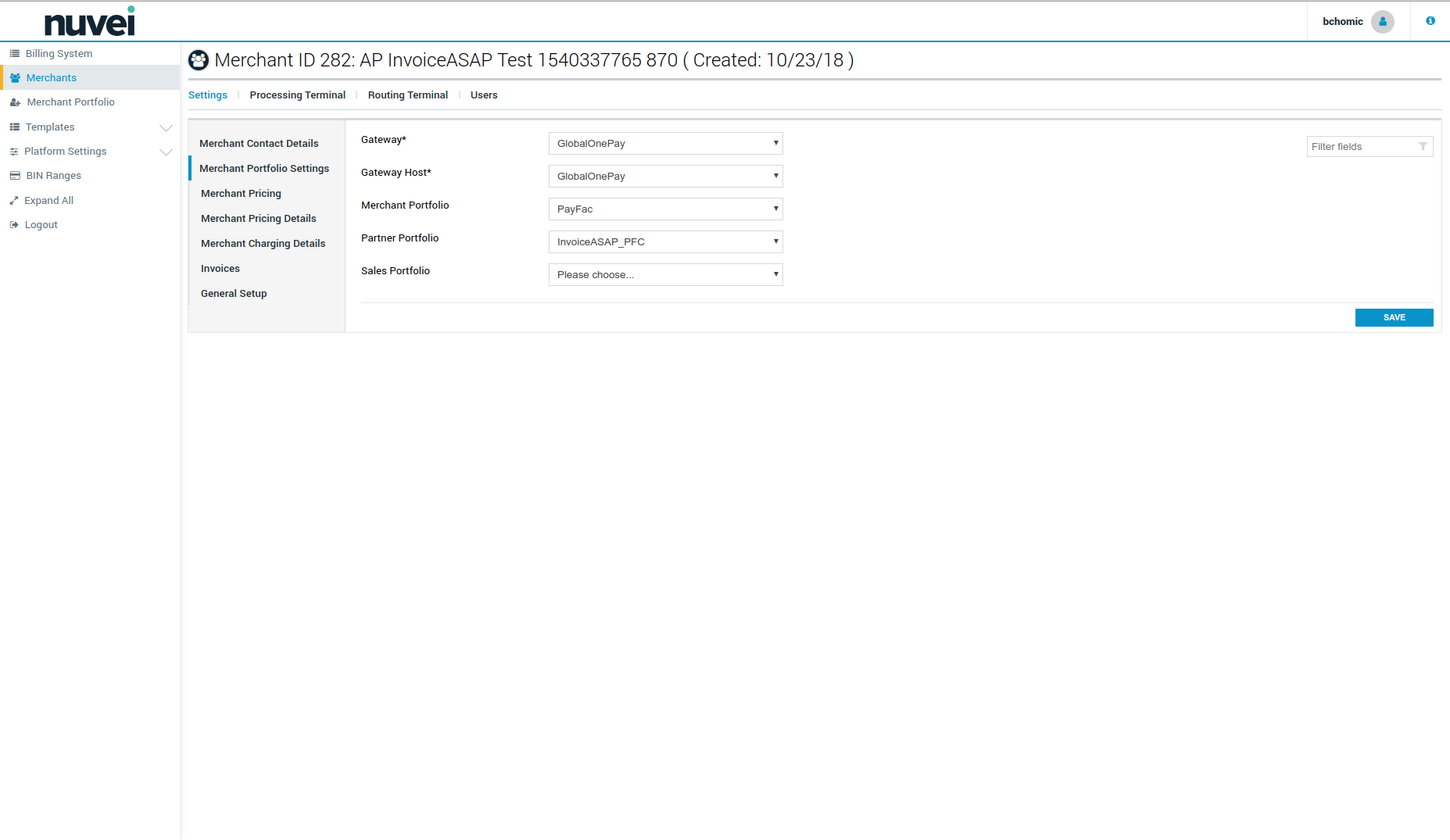Click the filter funnel icon

tap(1423, 147)
